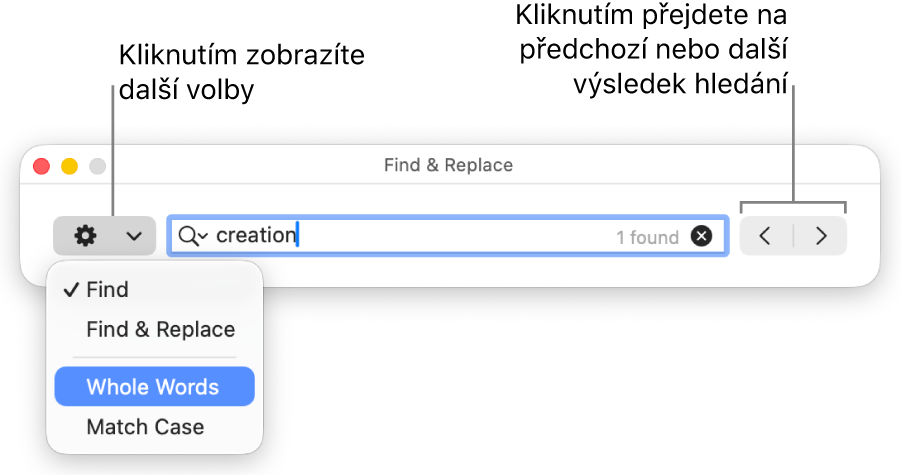Choose Find & Replace from the menu
902x475 pixels.
[x=160, y=329]
